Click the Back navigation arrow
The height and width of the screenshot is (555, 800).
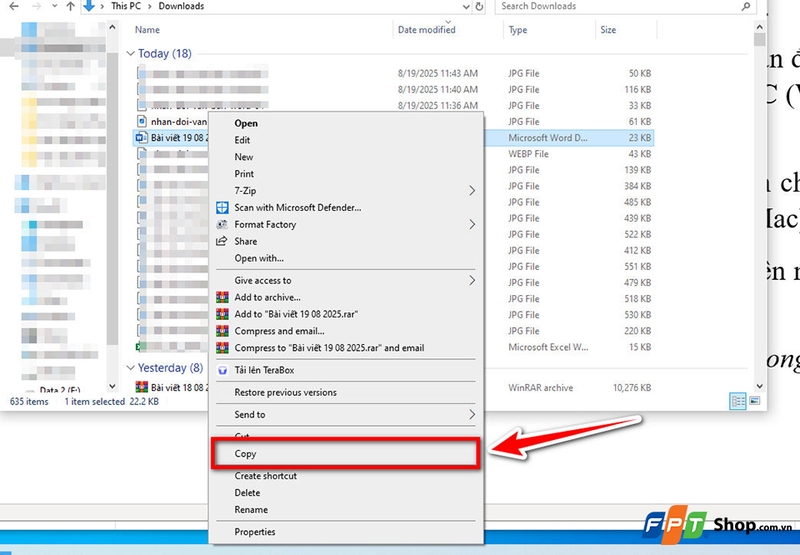click(x=14, y=6)
